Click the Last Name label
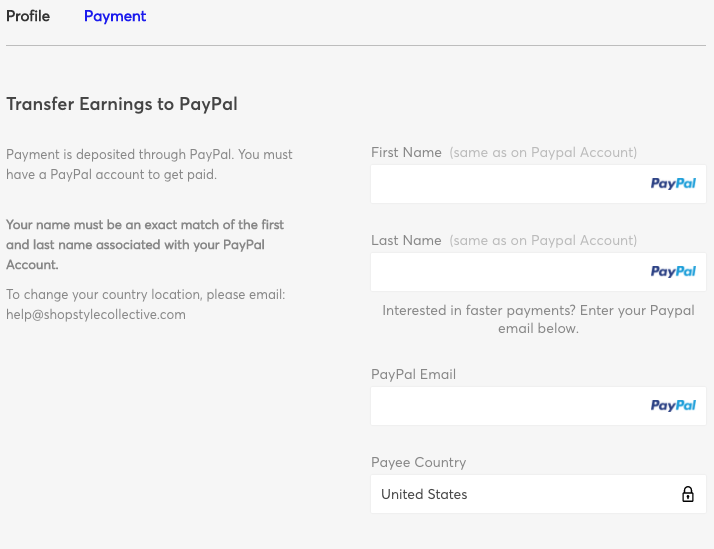714x549 pixels. click(x=406, y=241)
